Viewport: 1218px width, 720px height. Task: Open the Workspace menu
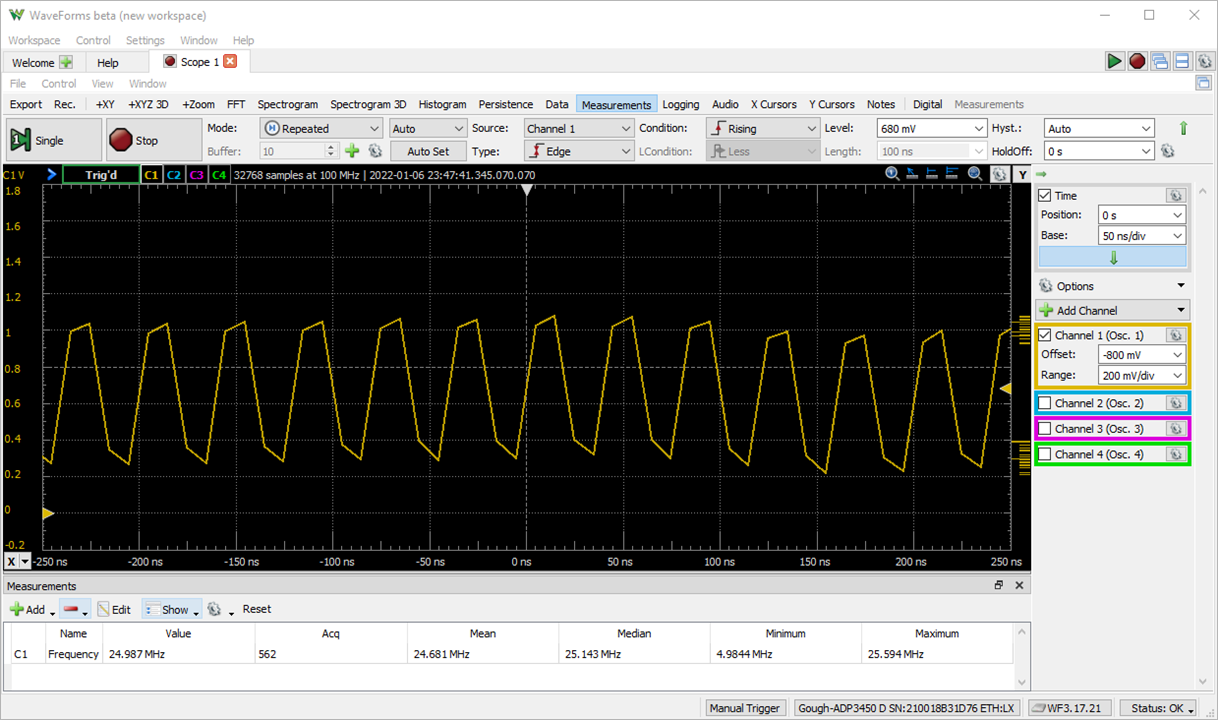click(x=34, y=40)
